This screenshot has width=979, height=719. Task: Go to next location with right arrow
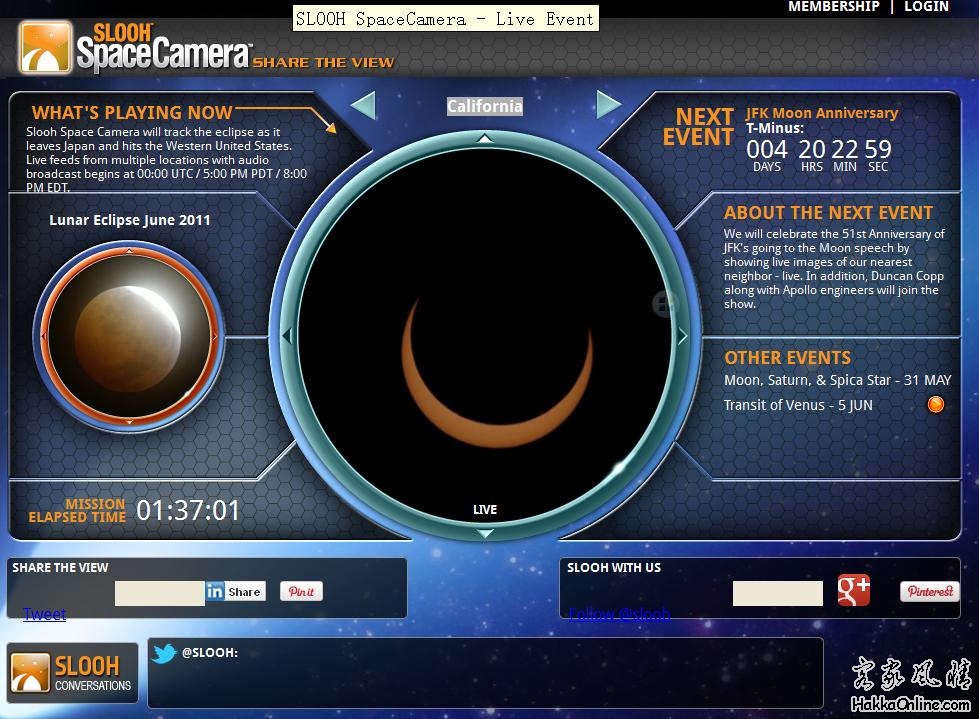click(608, 105)
